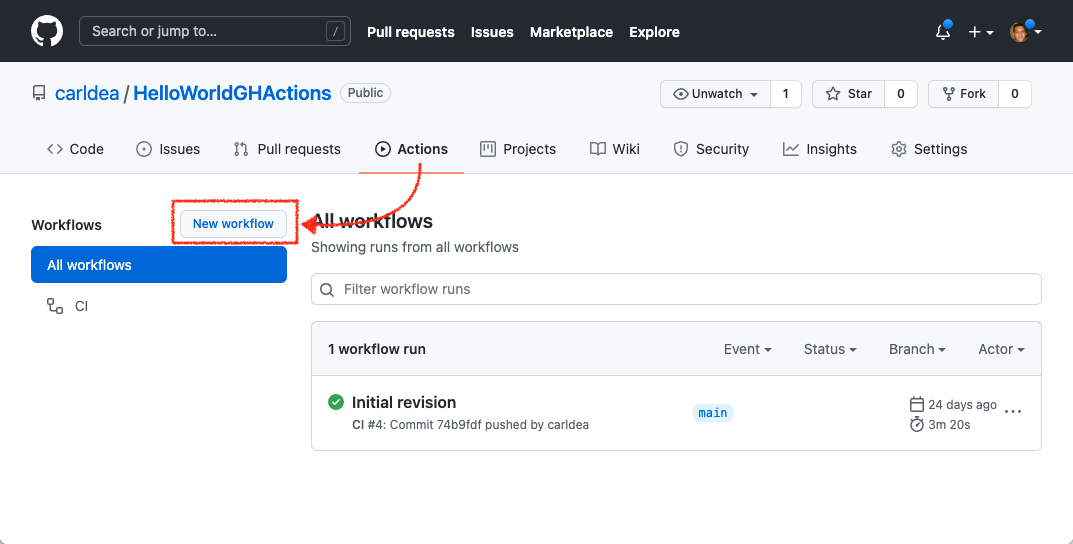Image resolution: width=1073 pixels, height=544 pixels.
Task: Open the Event filter dropdown
Action: pos(747,349)
